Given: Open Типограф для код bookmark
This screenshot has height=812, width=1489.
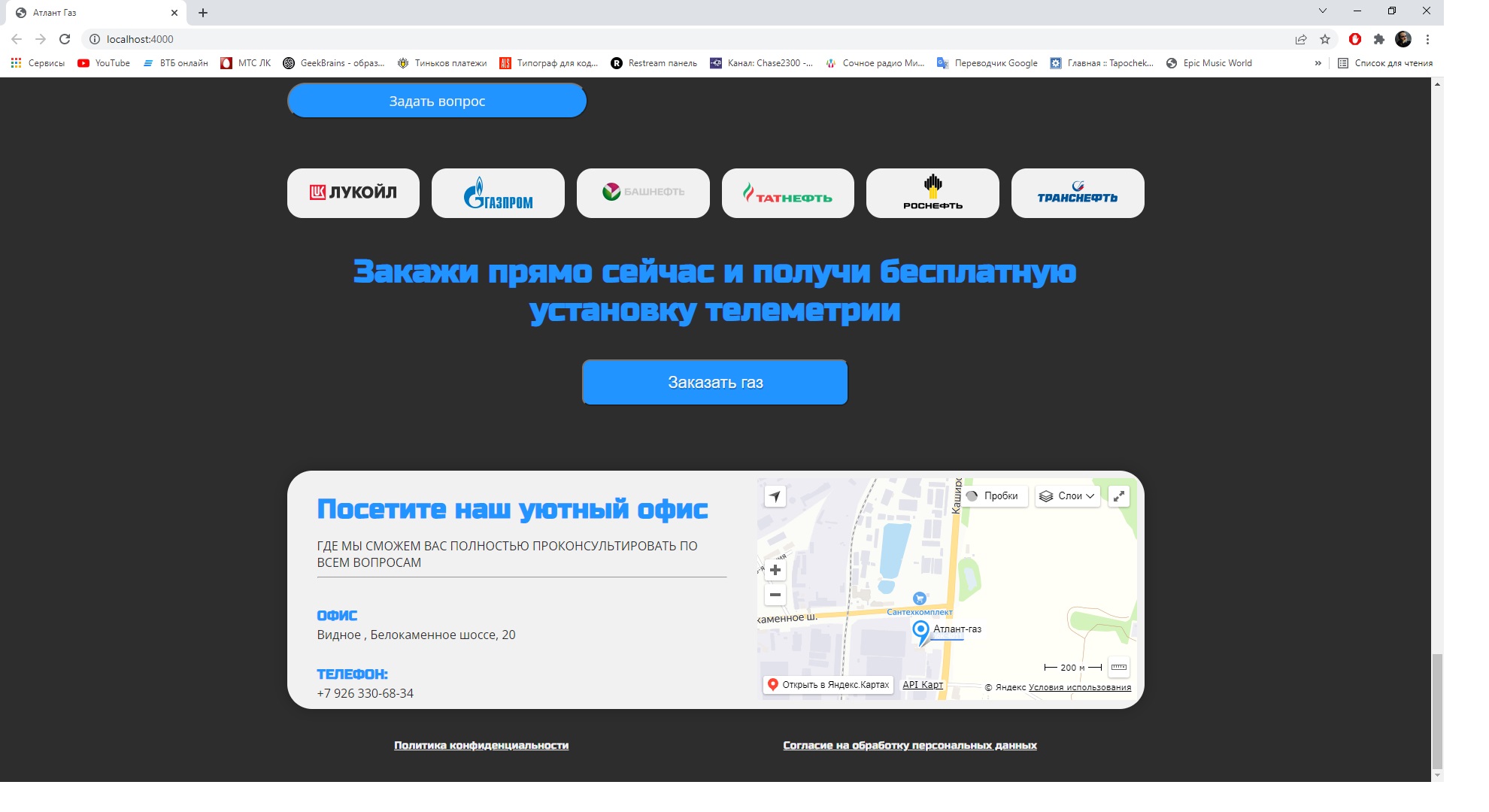Looking at the screenshot, I should click(549, 63).
